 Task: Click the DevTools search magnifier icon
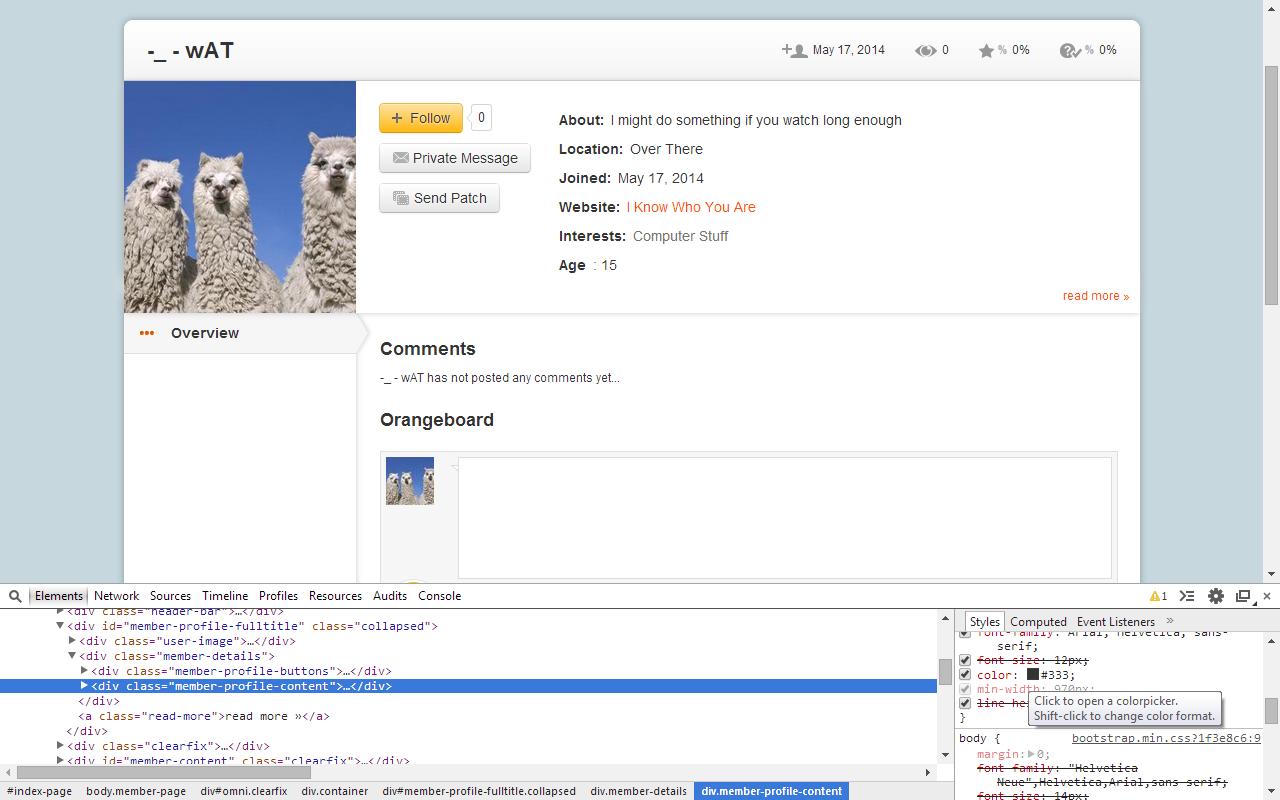coord(15,596)
